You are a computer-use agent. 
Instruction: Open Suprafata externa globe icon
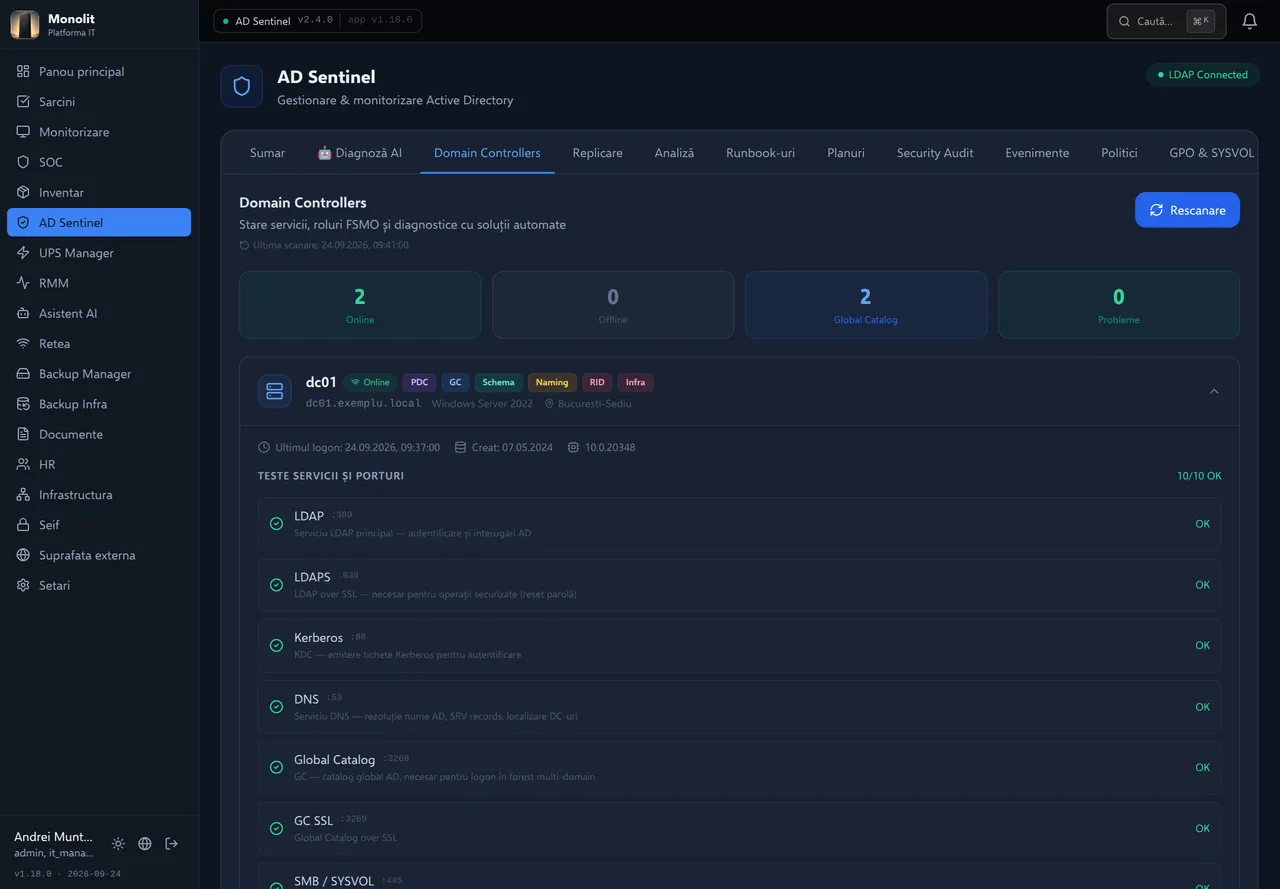[23, 555]
